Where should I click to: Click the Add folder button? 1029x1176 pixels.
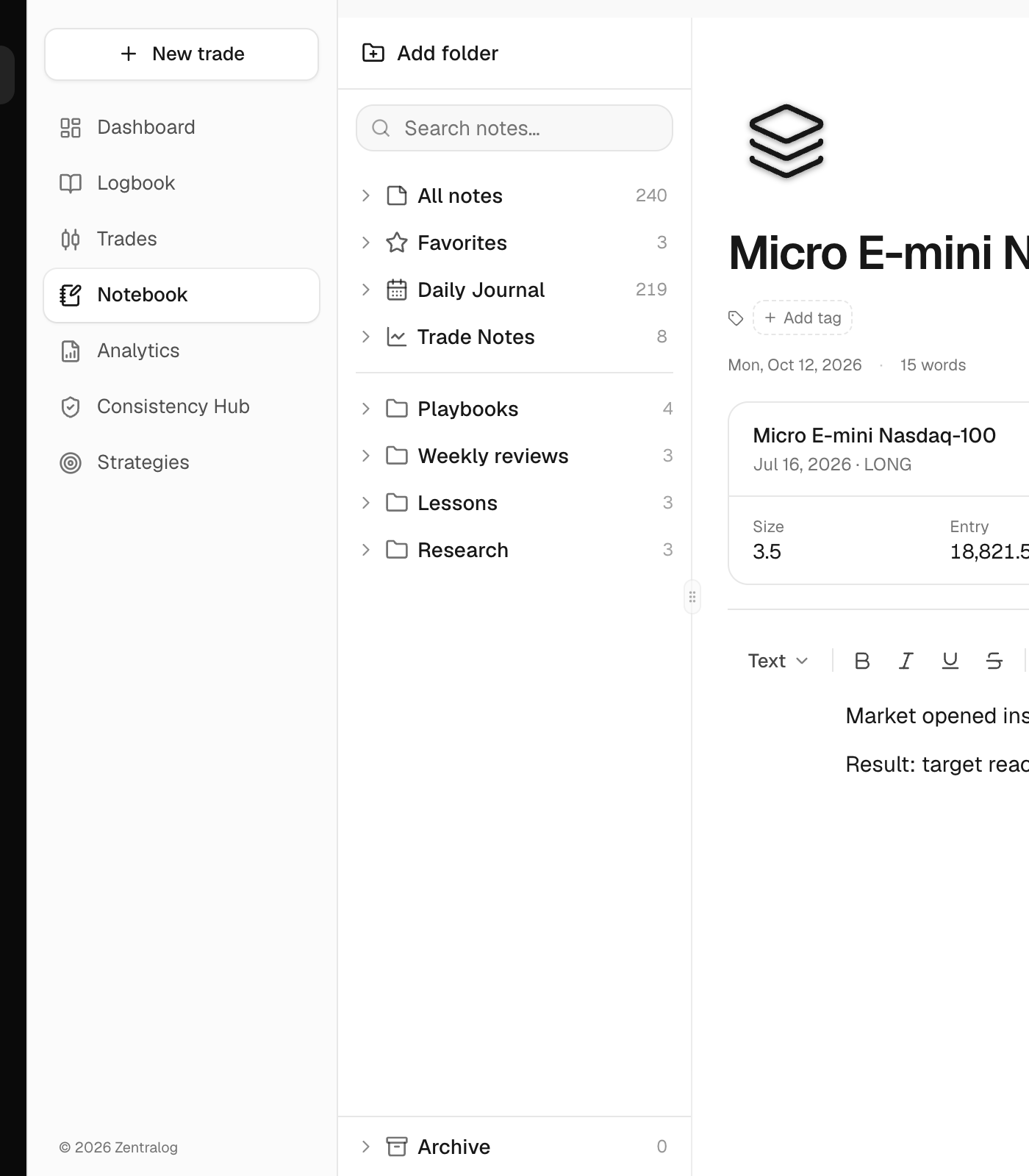pyautogui.click(x=431, y=53)
